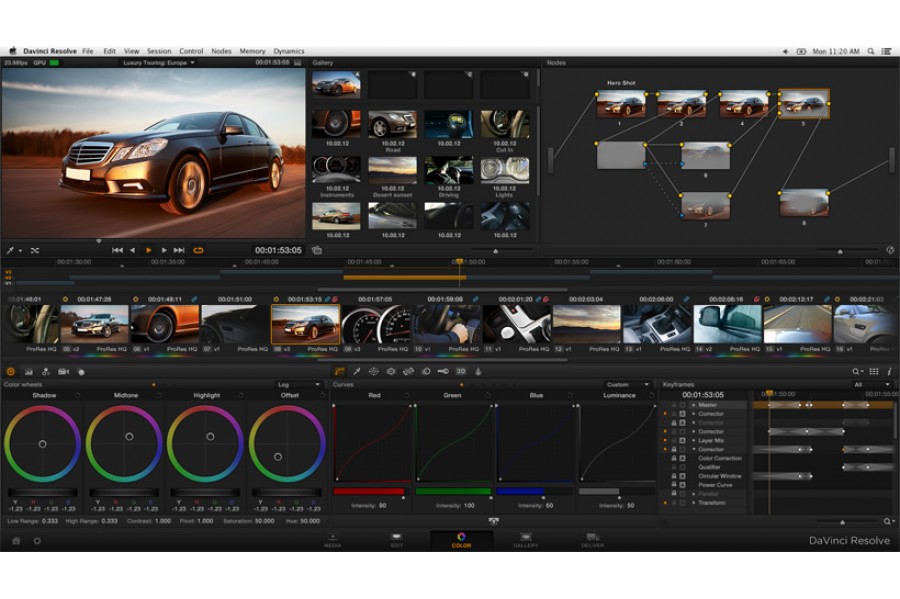Open the key palette icon

[x=443, y=371]
